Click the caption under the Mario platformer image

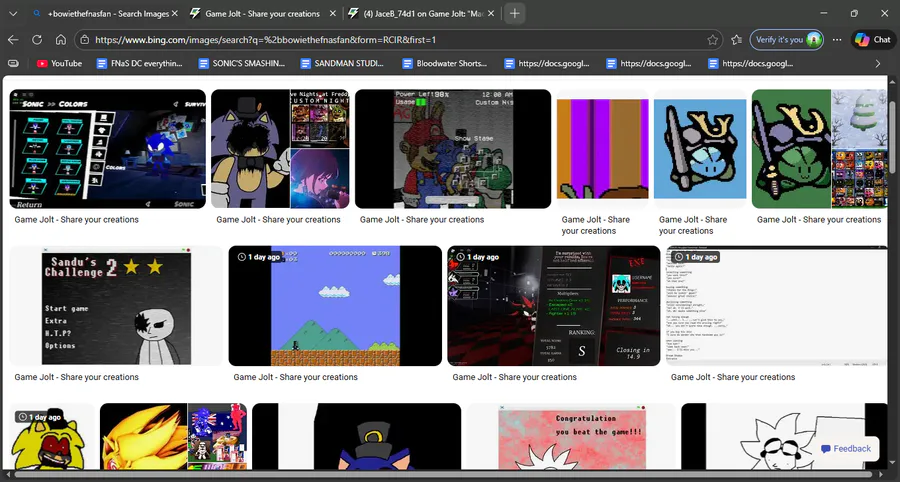(296, 377)
